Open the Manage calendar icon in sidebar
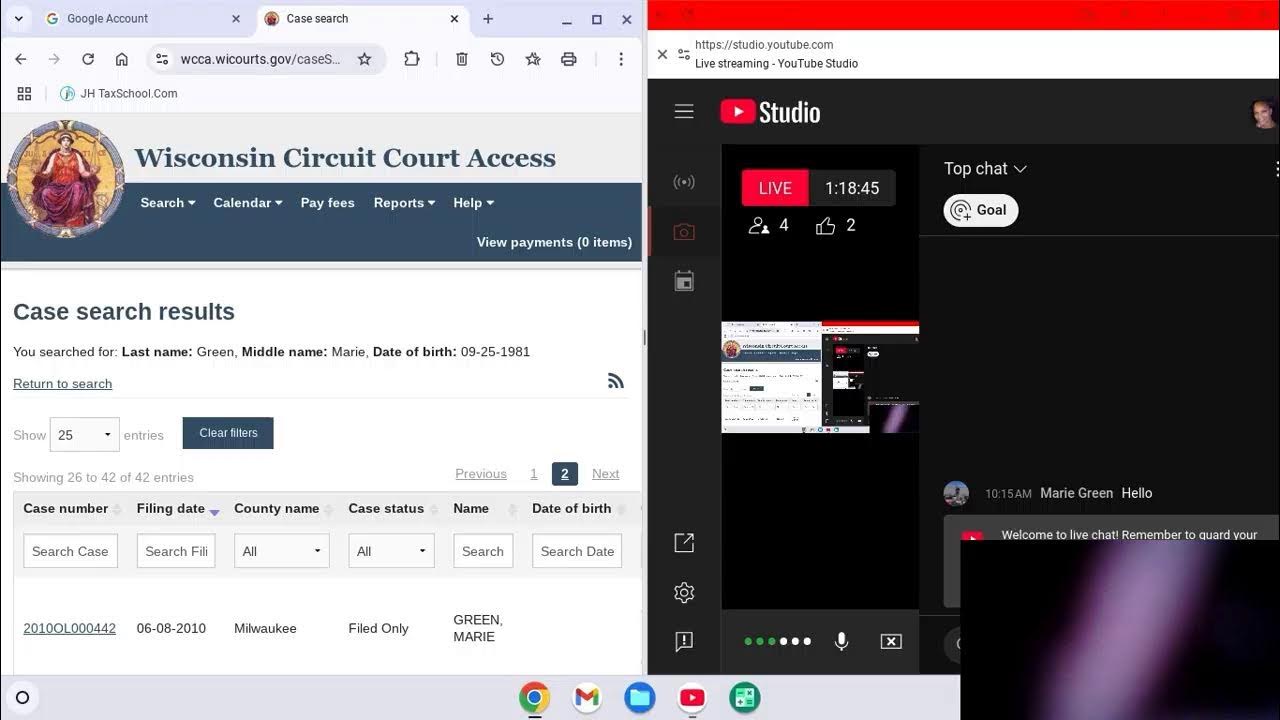 [684, 282]
